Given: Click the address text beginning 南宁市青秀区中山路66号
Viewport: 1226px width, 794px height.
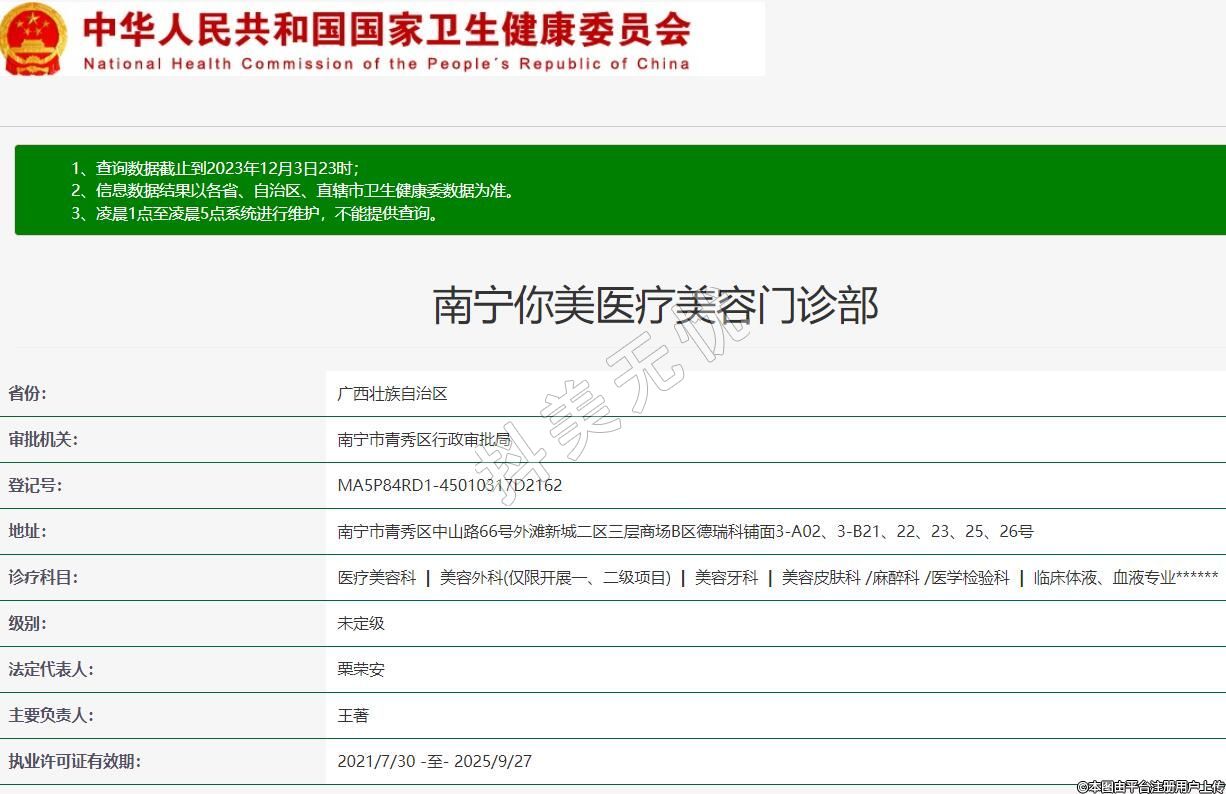Looking at the screenshot, I should click(x=685, y=532).
